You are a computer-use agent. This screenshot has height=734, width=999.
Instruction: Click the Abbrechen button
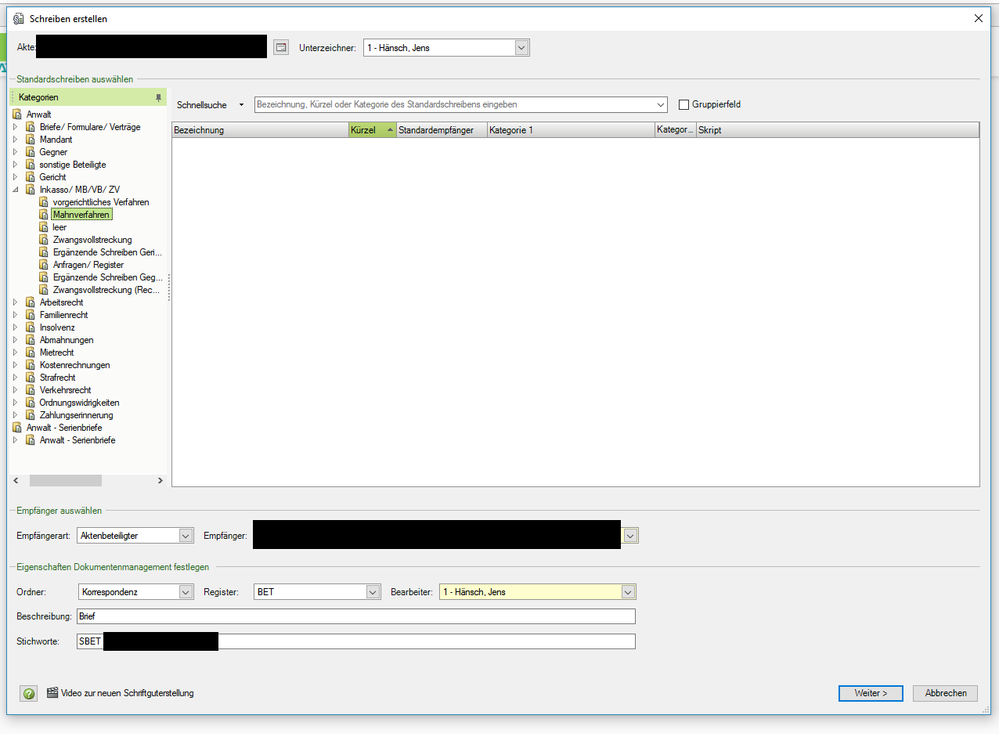(x=945, y=693)
